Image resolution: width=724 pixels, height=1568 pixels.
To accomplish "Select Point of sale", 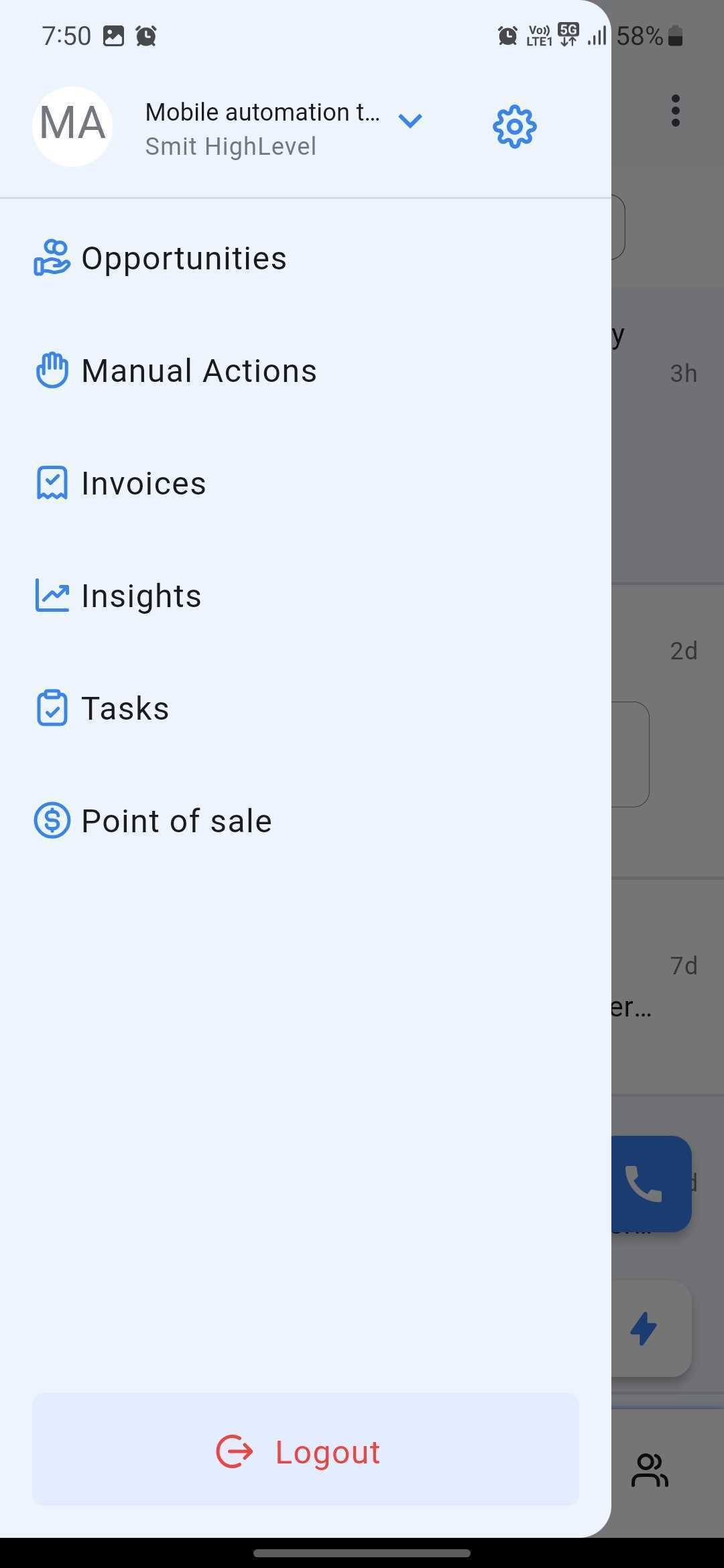I will pyautogui.click(x=306, y=821).
